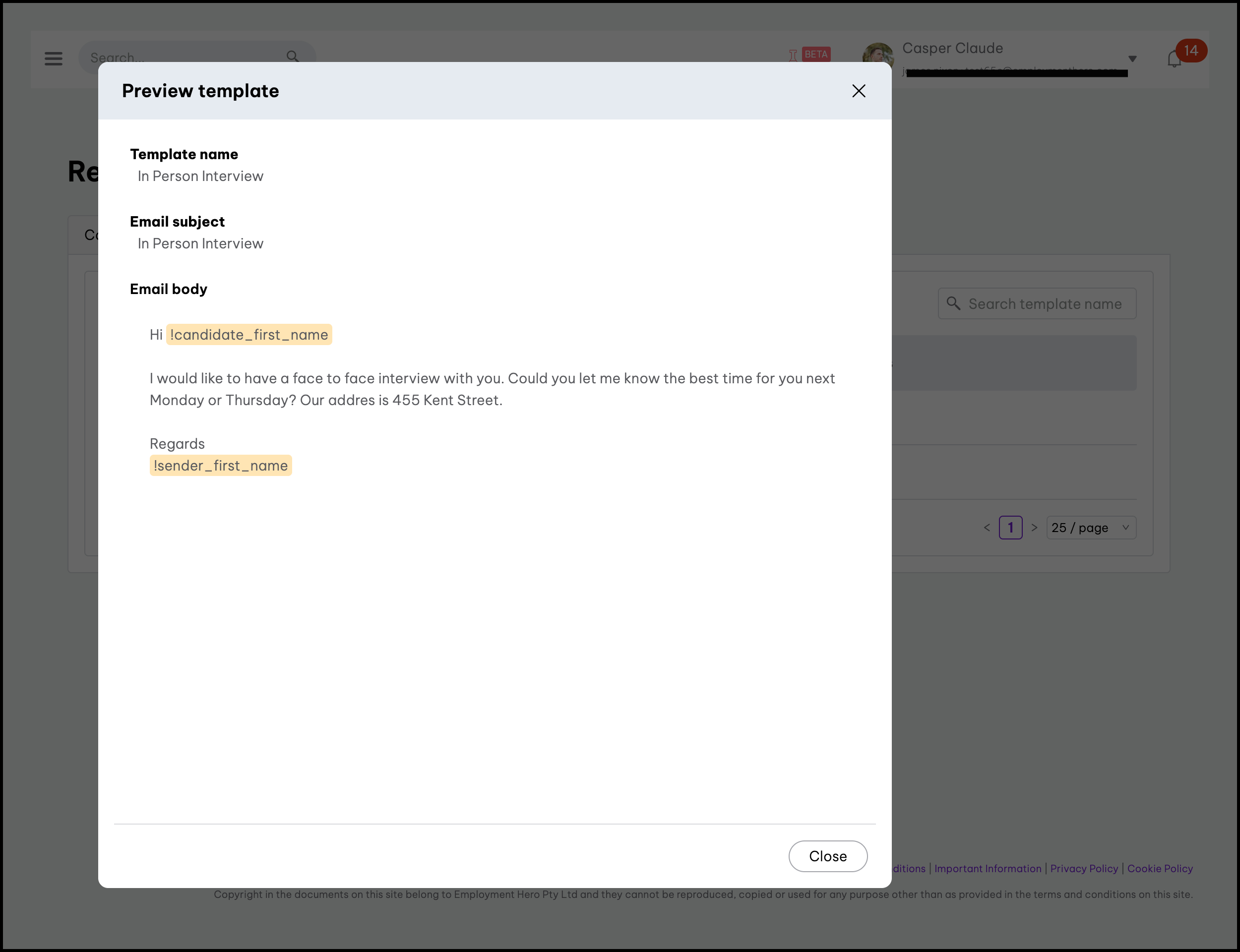The height and width of the screenshot is (952, 1240).
Task: Select page 1 in pagination
Action: [x=1010, y=528]
